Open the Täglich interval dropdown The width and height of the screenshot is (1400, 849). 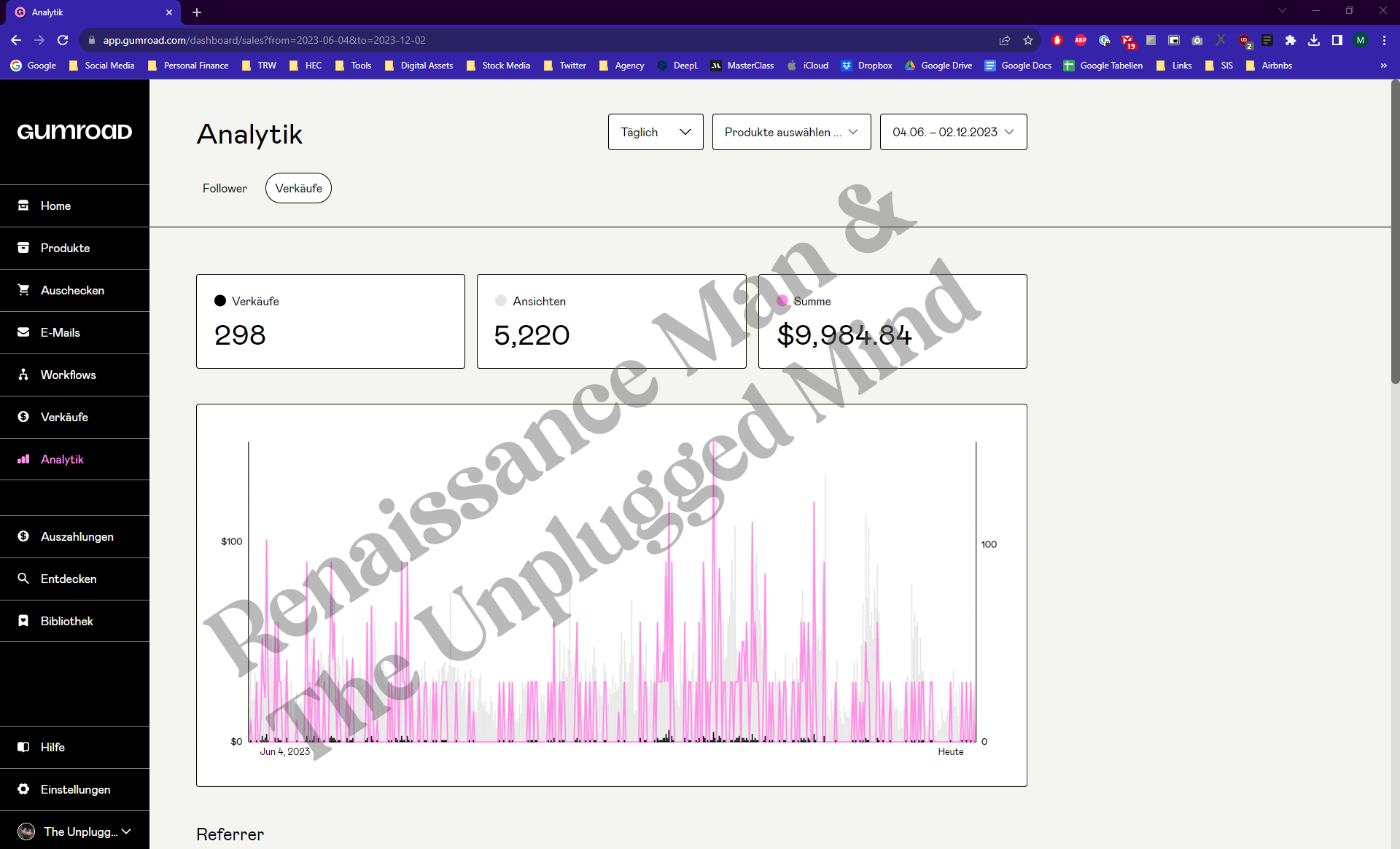coord(655,132)
